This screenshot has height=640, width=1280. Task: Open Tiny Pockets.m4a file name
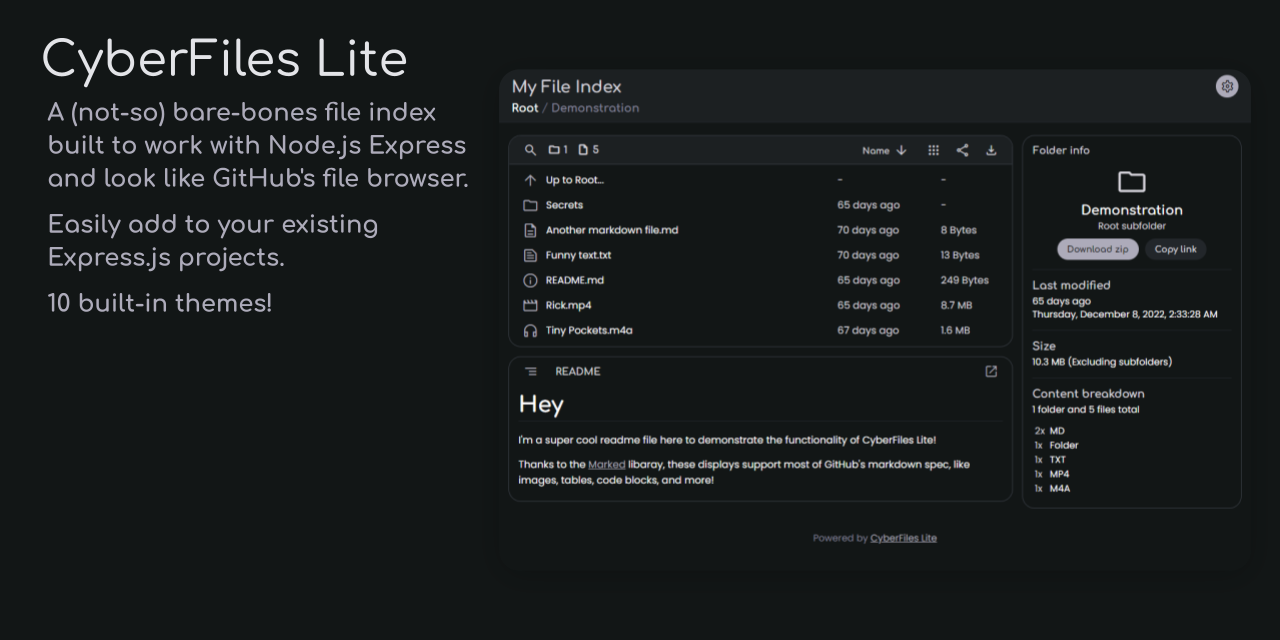click(589, 330)
